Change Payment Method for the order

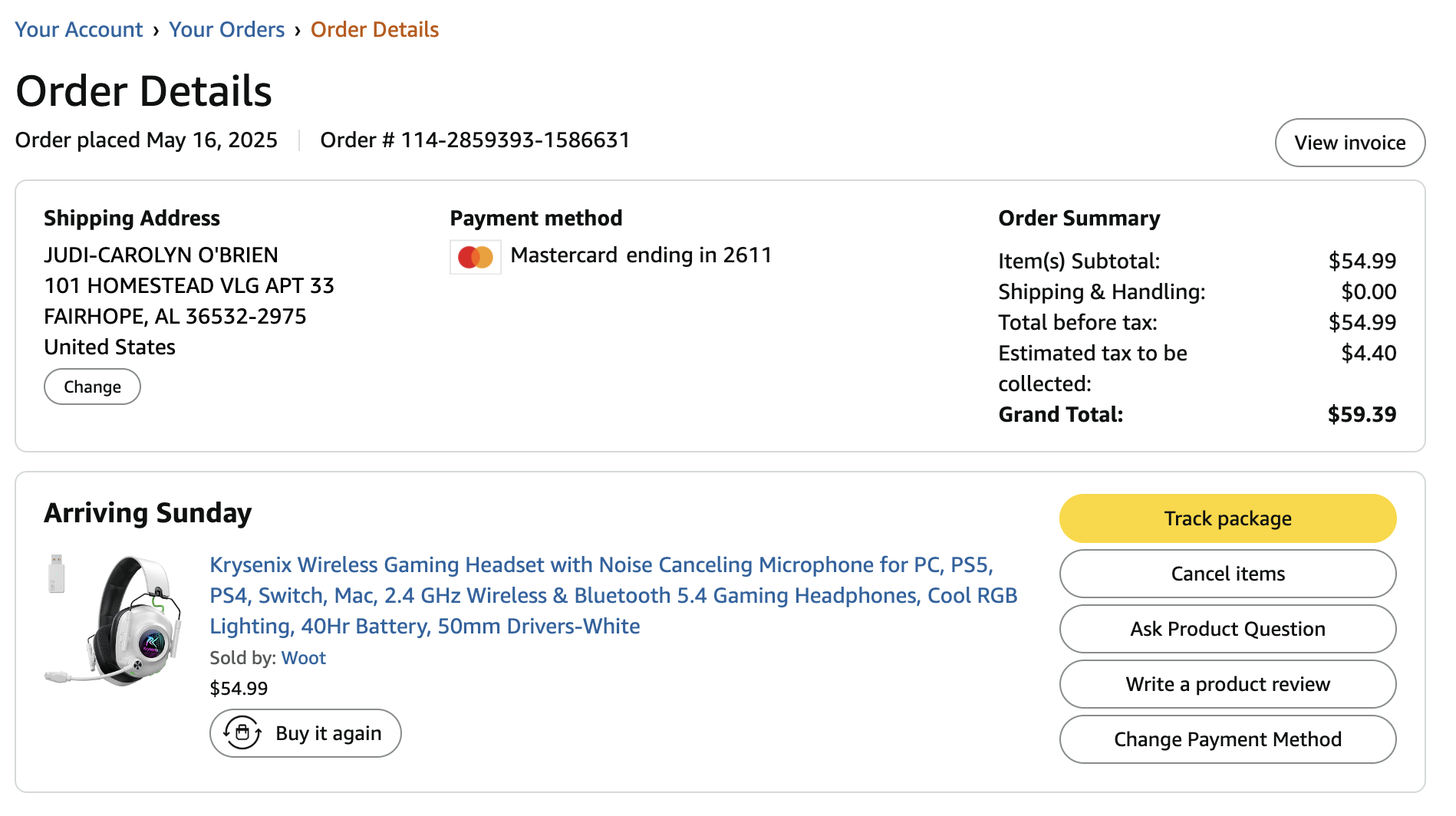tap(1227, 739)
